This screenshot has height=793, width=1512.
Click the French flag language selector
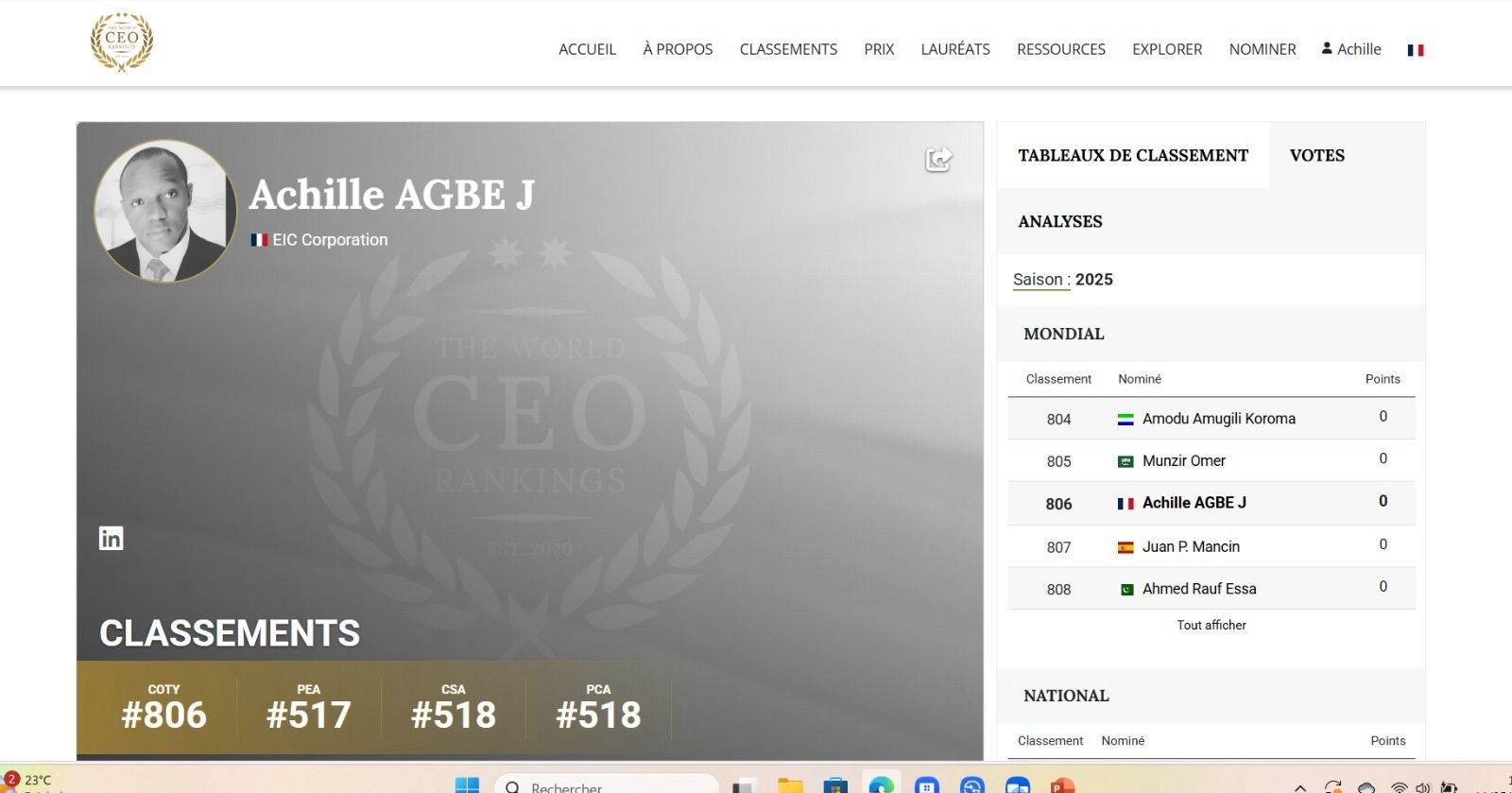(1415, 50)
